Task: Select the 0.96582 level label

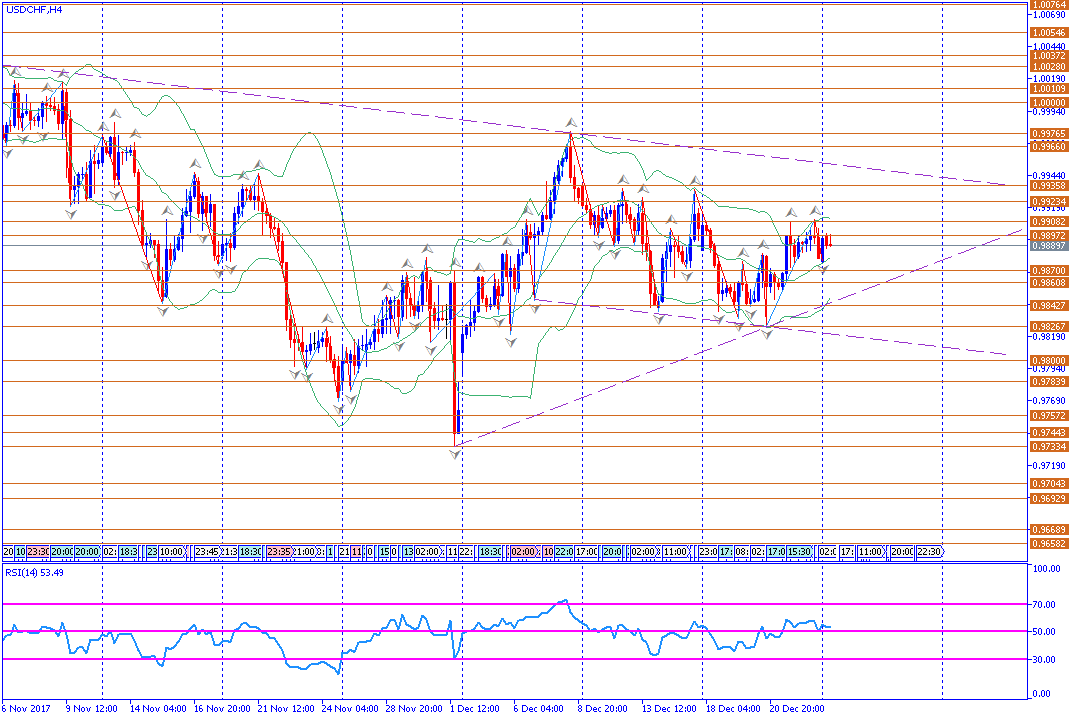Action: click(1049, 544)
